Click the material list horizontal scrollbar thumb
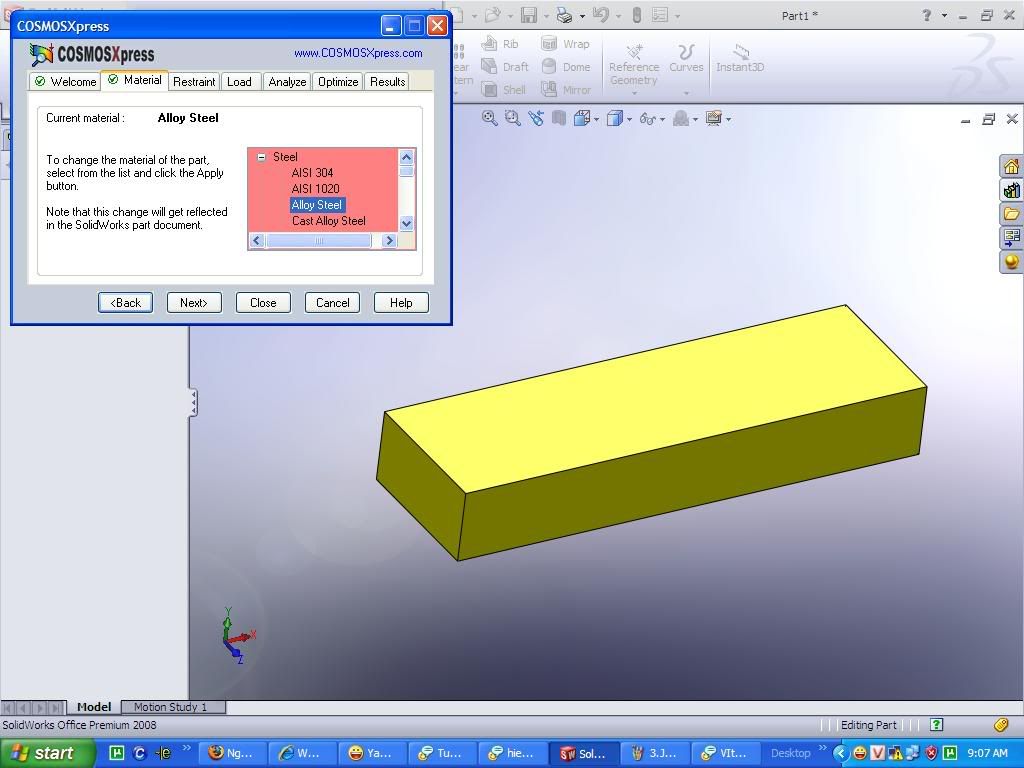This screenshot has width=1024, height=768. (318, 241)
